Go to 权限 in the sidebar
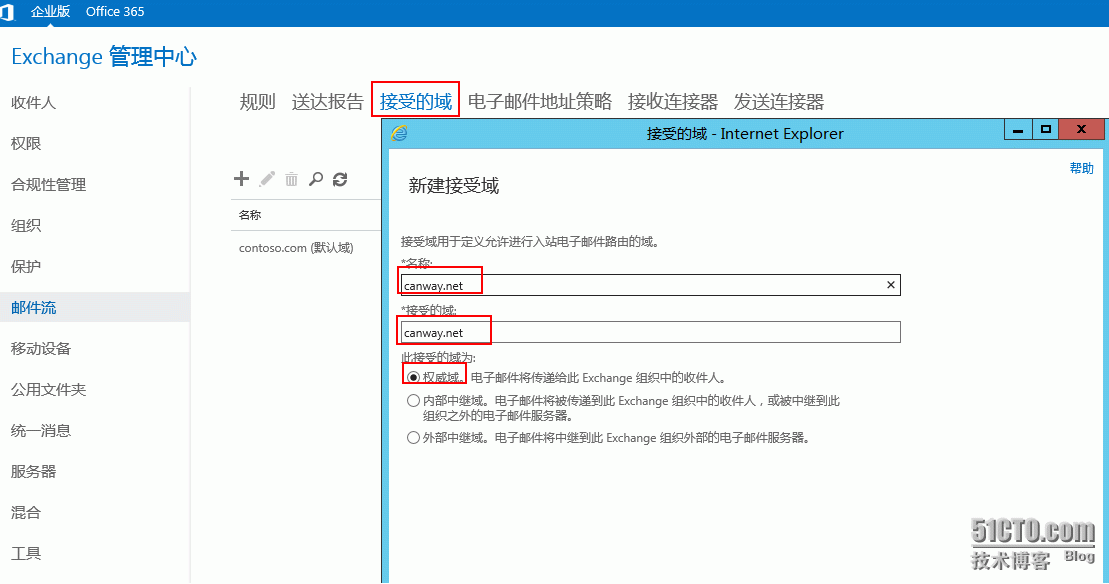The image size is (1109, 584). 25,144
